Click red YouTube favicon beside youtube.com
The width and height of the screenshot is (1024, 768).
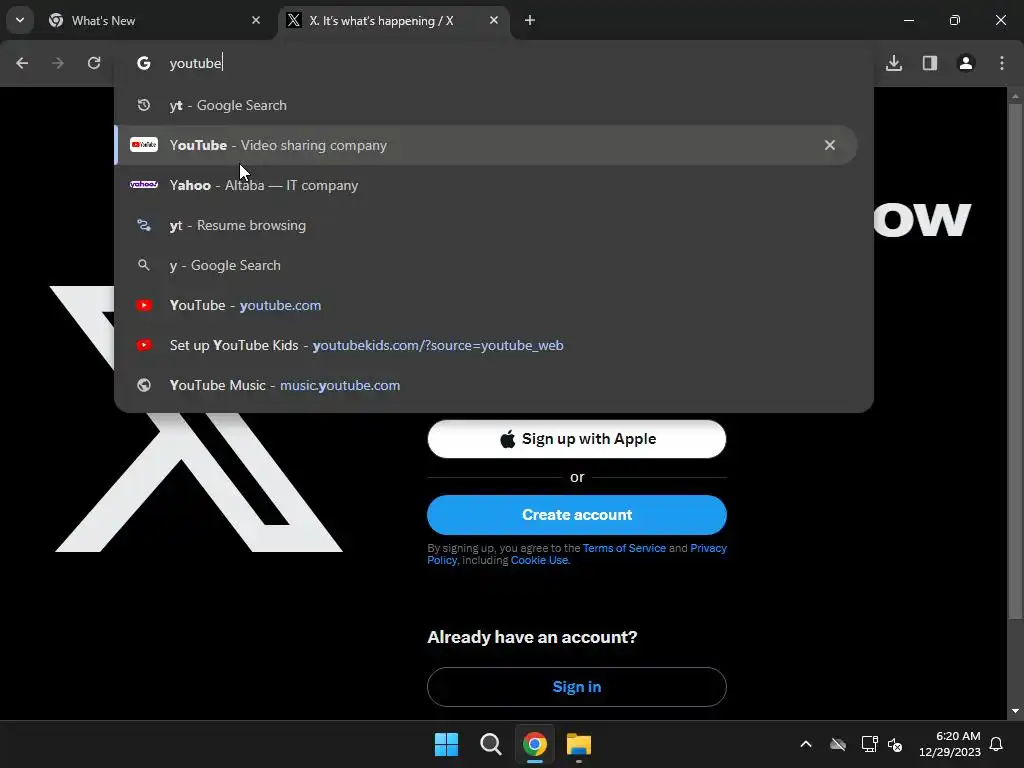(x=144, y=305)
